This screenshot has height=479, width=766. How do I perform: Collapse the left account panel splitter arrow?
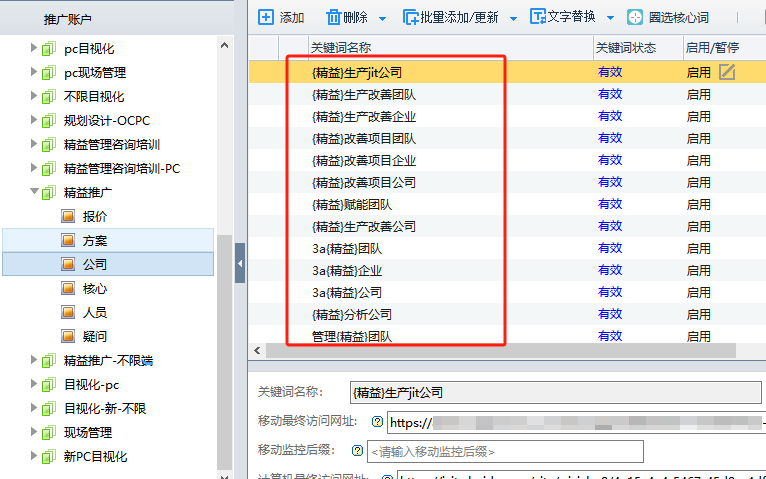coord(240,263)
